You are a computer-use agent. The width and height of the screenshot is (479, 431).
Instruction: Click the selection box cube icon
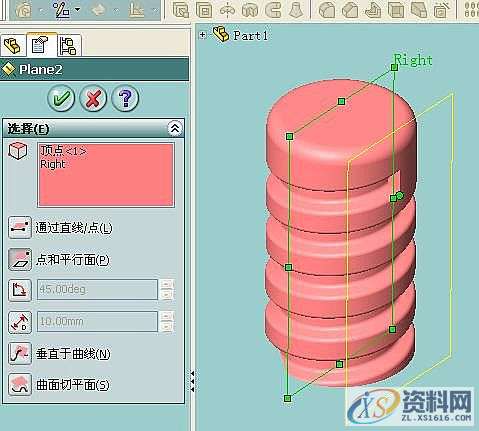18,151
